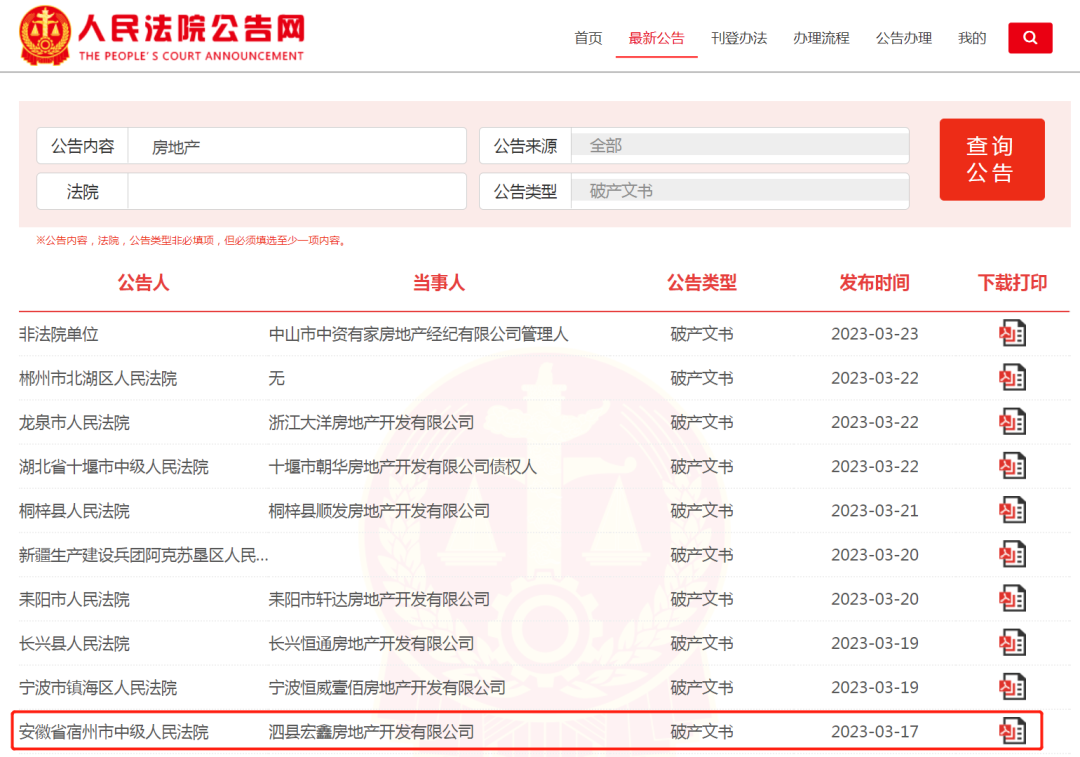Download PDF for 新疆生产建设兵团 row

[1012, 554]
